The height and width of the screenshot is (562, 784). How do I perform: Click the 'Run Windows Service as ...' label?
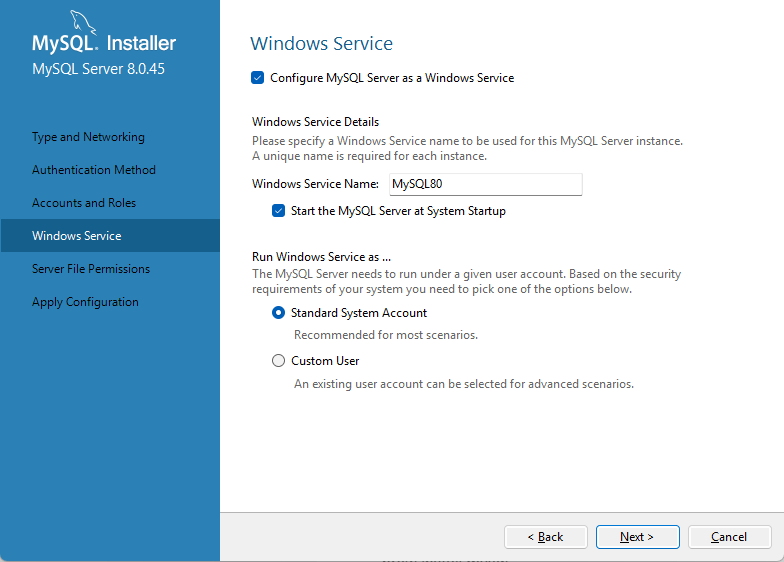click(x=322, y=257)
